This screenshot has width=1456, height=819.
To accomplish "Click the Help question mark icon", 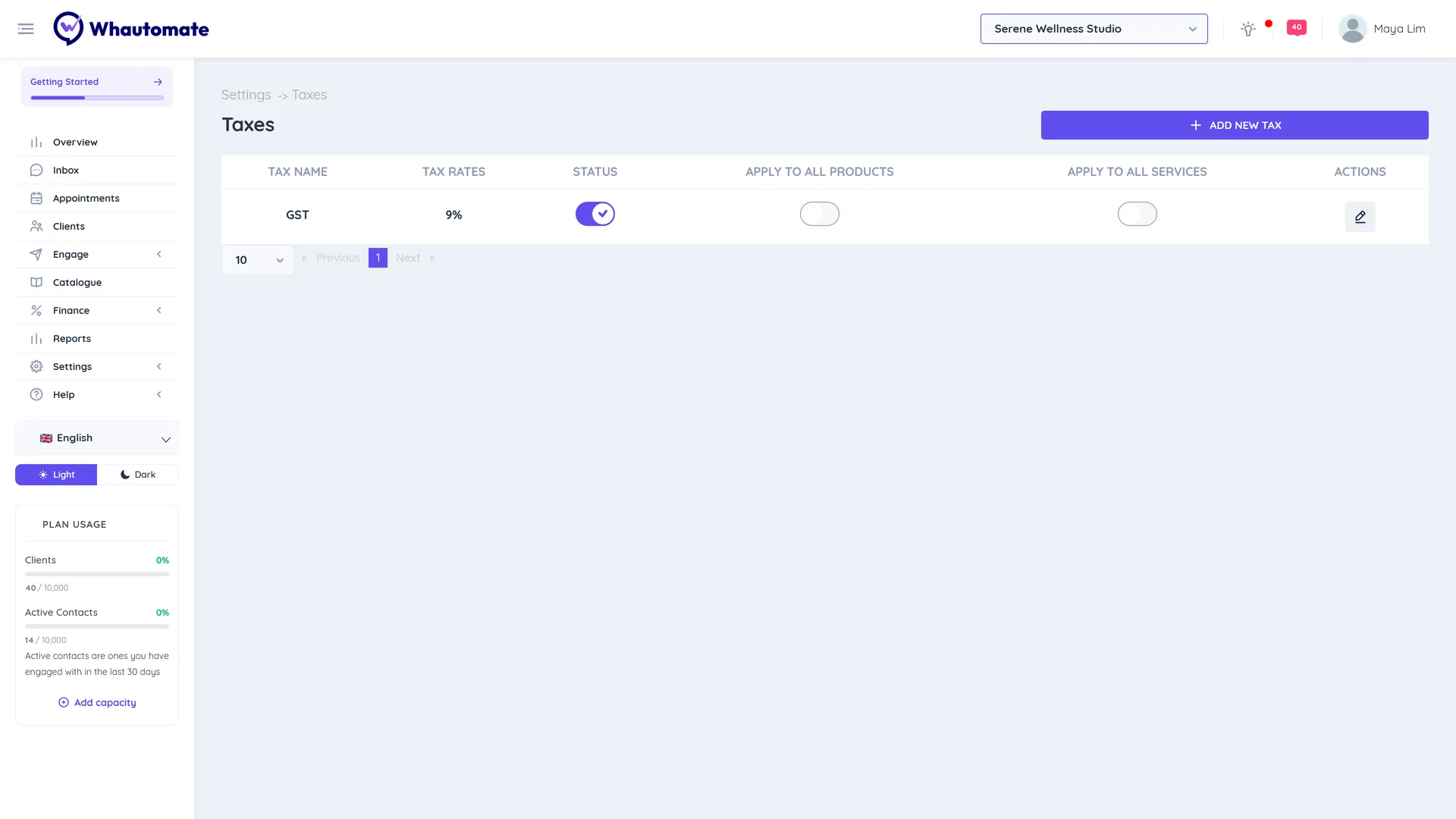I will (36, 394).
